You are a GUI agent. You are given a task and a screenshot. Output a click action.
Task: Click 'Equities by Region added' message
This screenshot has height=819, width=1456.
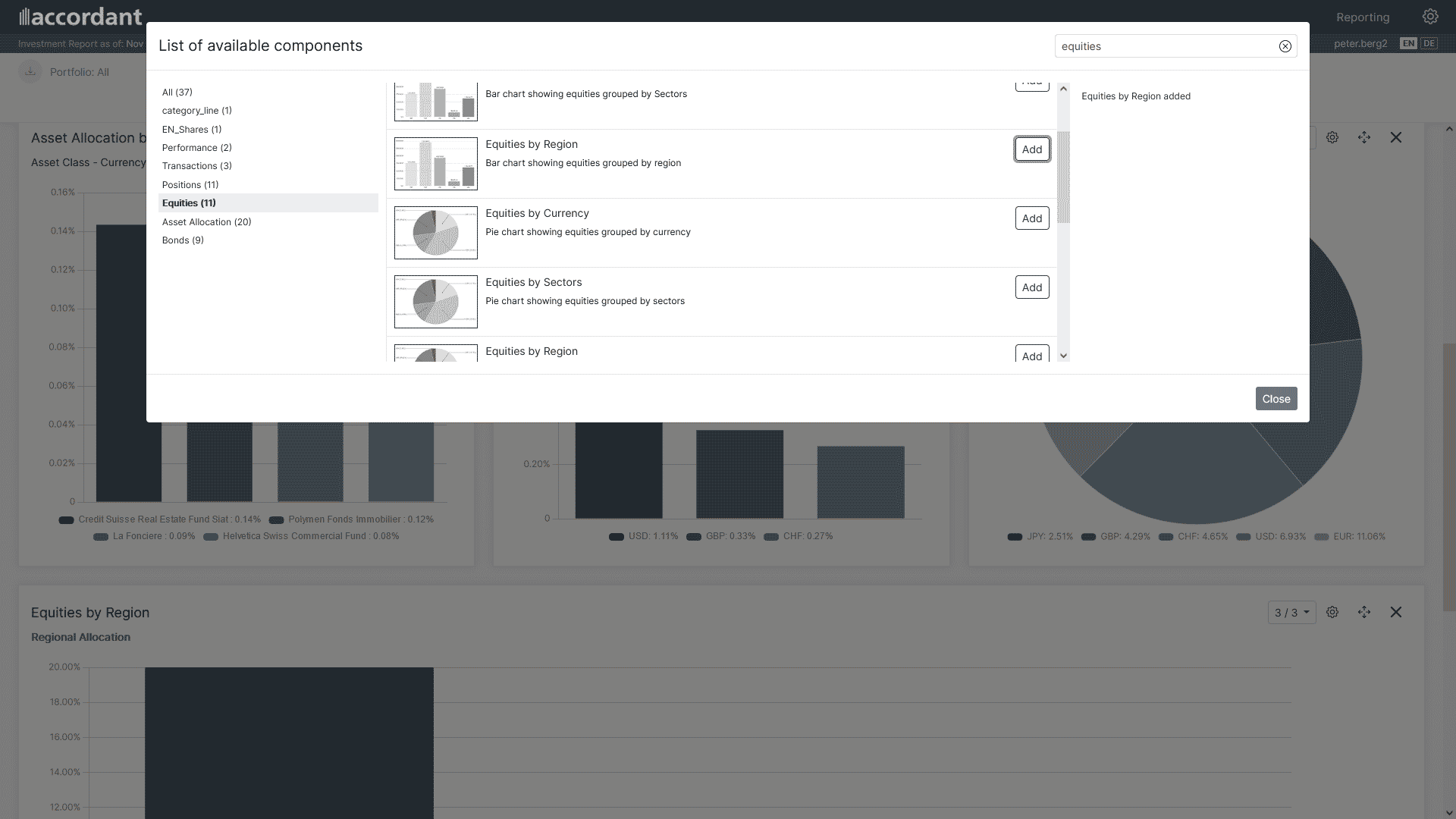1136,96
